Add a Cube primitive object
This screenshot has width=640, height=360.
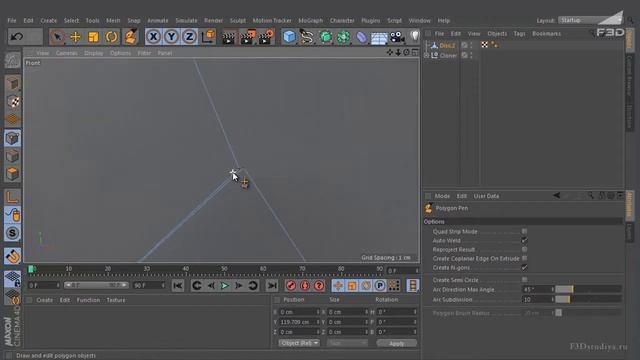[x=289, y=37]
